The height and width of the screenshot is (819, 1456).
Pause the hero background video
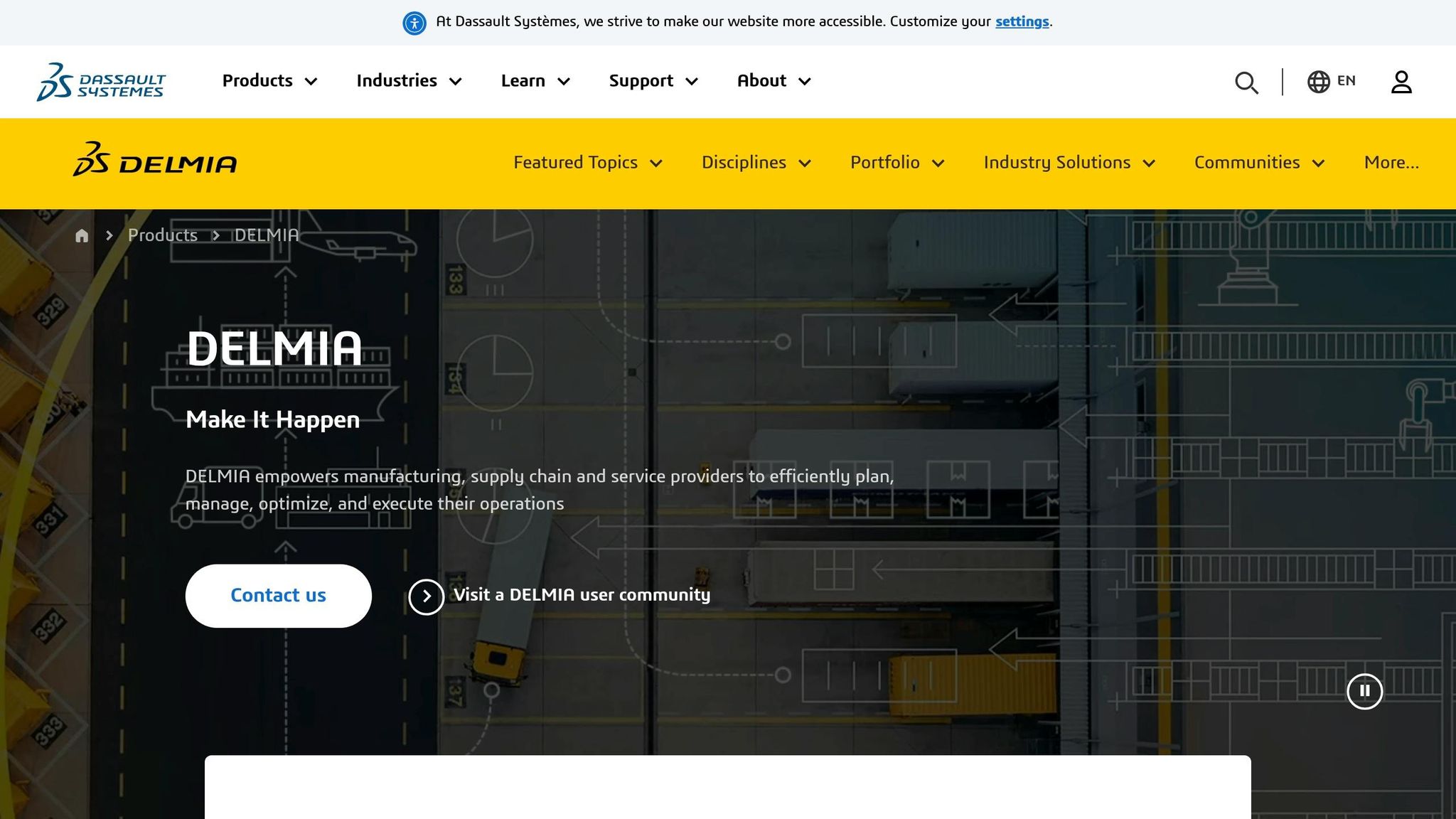point(1365,691)
